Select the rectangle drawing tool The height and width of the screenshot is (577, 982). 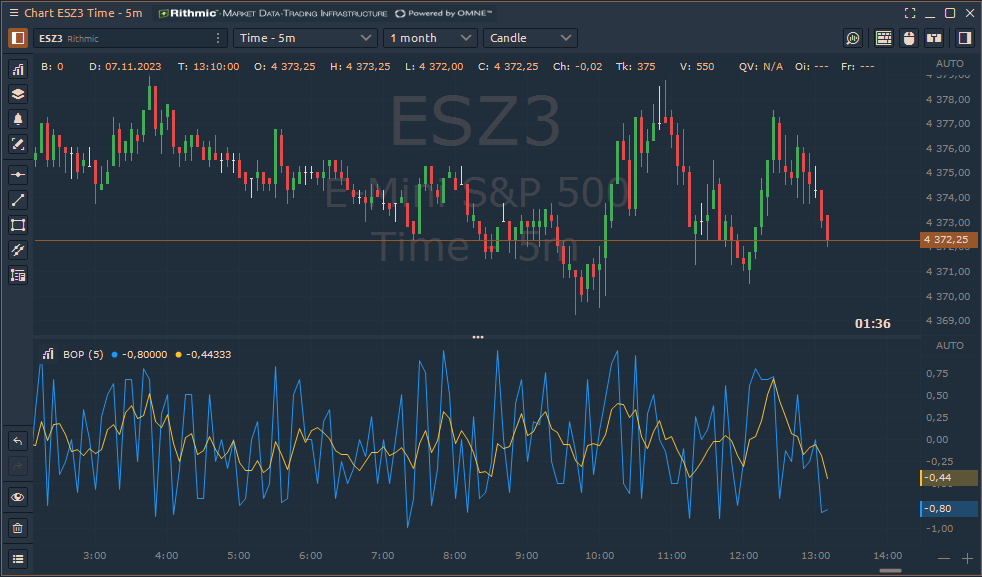click(18, 224)
